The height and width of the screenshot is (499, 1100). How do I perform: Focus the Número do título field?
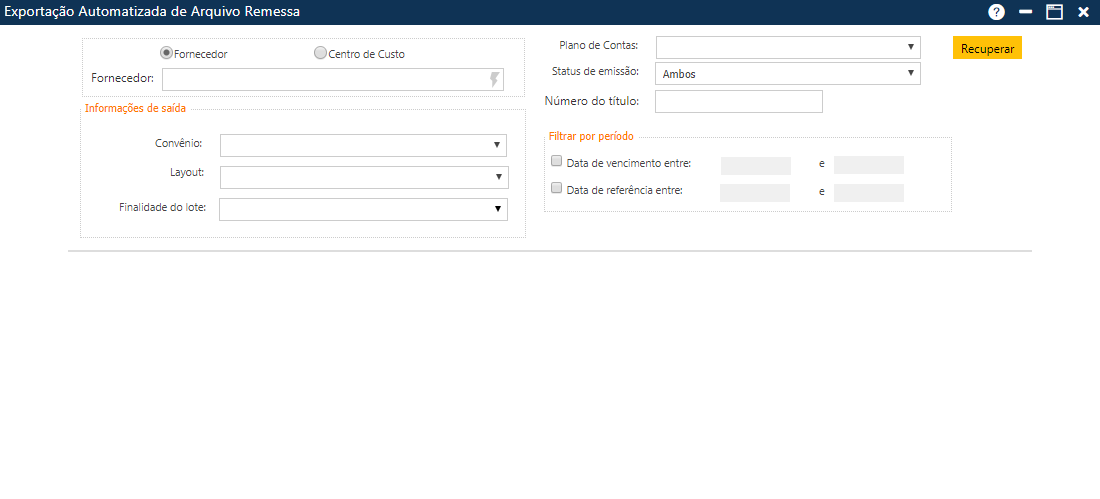[x=739, y=101]
